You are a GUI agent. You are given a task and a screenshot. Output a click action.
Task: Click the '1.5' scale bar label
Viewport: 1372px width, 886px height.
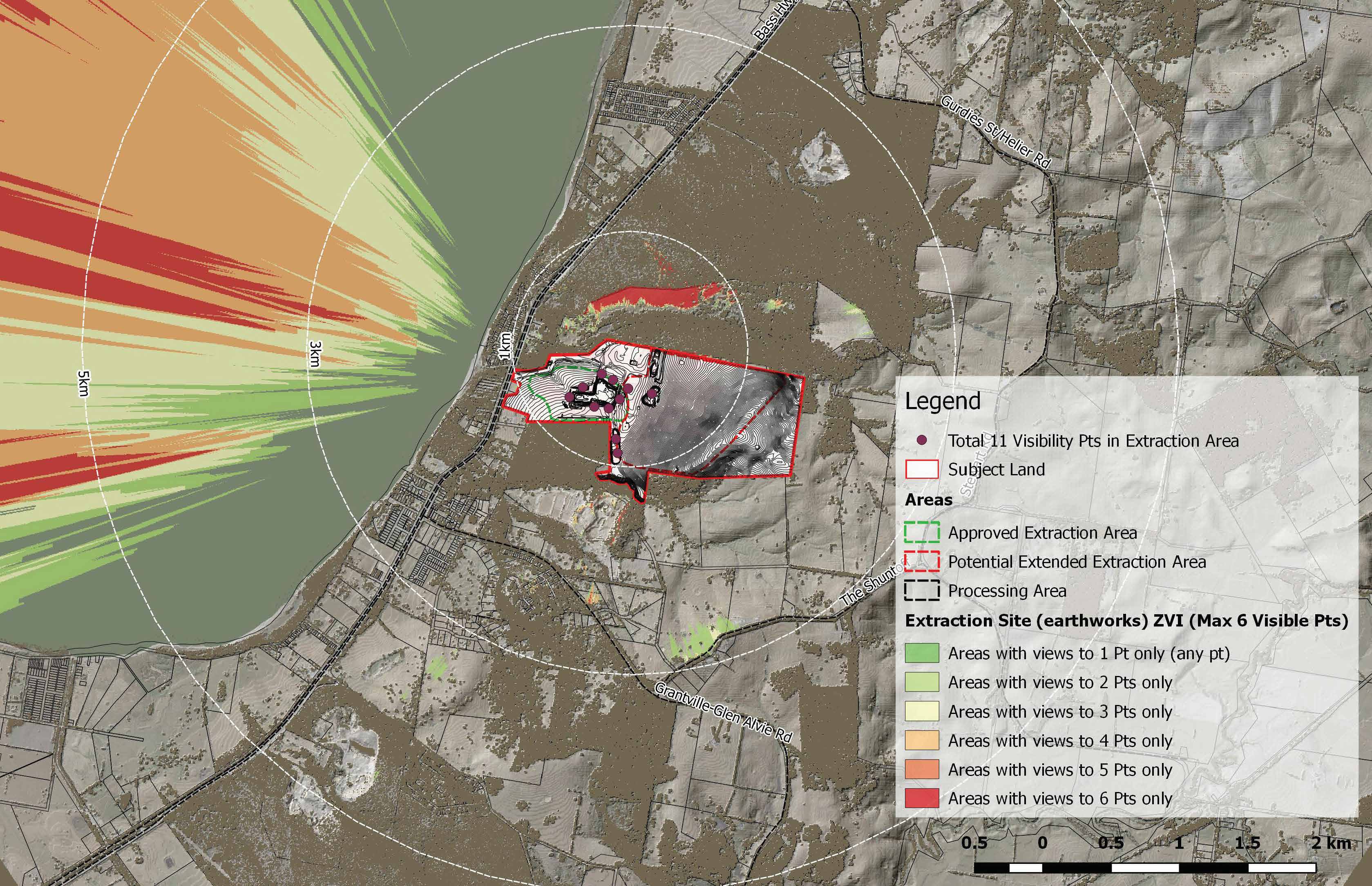click(1248, 843)
